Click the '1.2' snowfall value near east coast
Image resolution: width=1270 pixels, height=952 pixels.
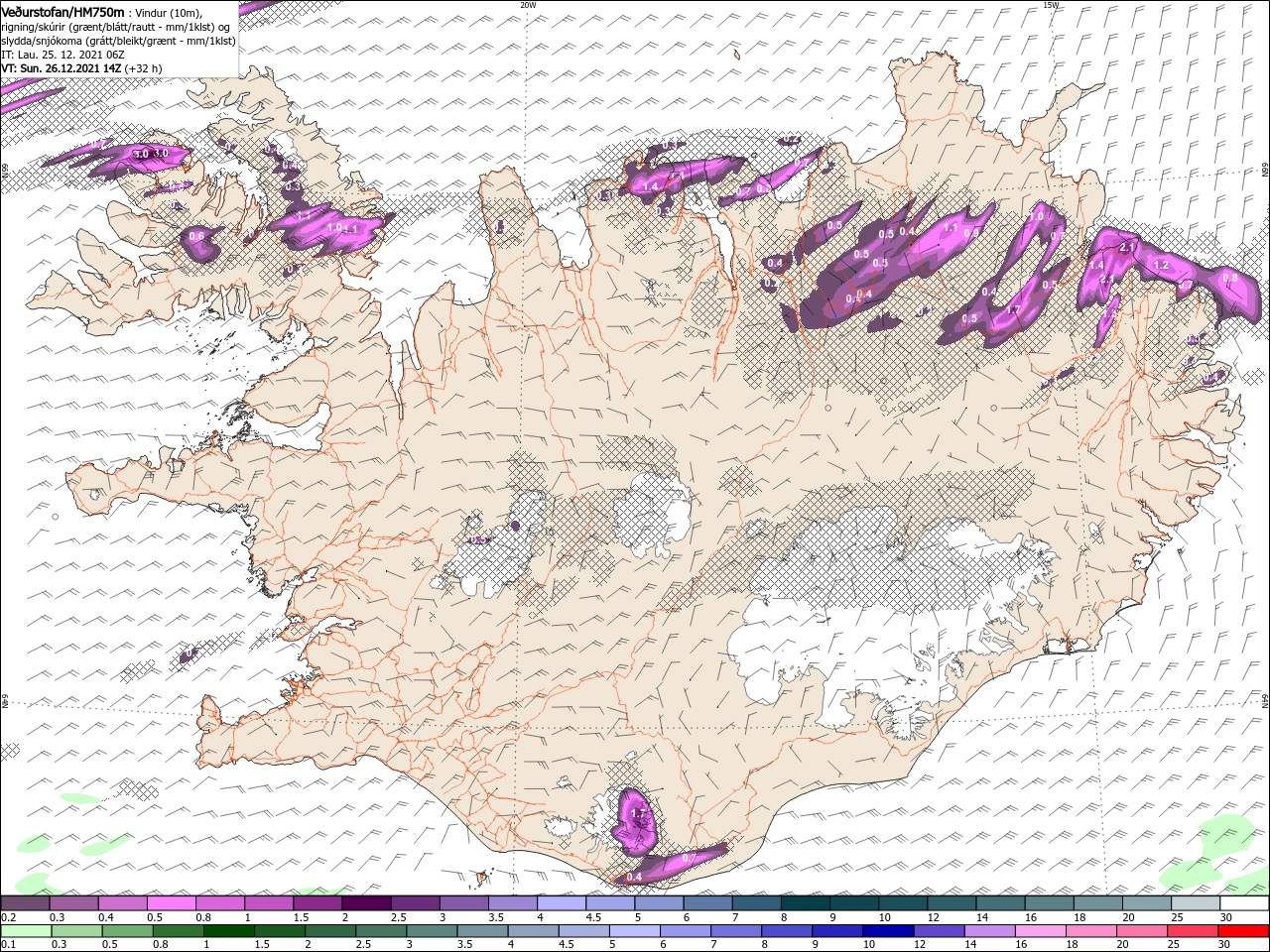coord(1161,266)
